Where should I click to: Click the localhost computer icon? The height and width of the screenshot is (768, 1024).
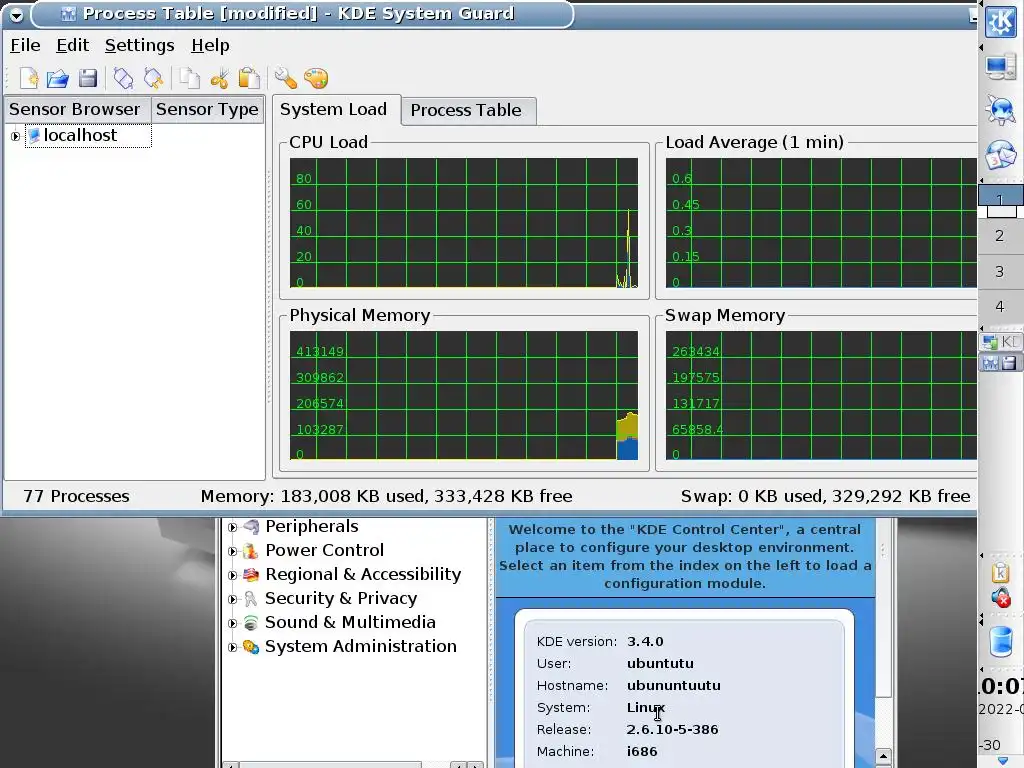pos(34,136)
